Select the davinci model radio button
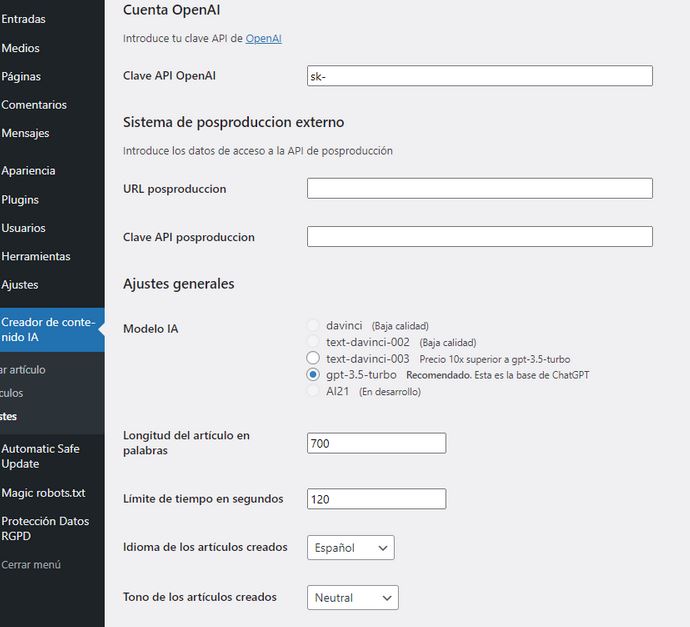 (313, 326)
